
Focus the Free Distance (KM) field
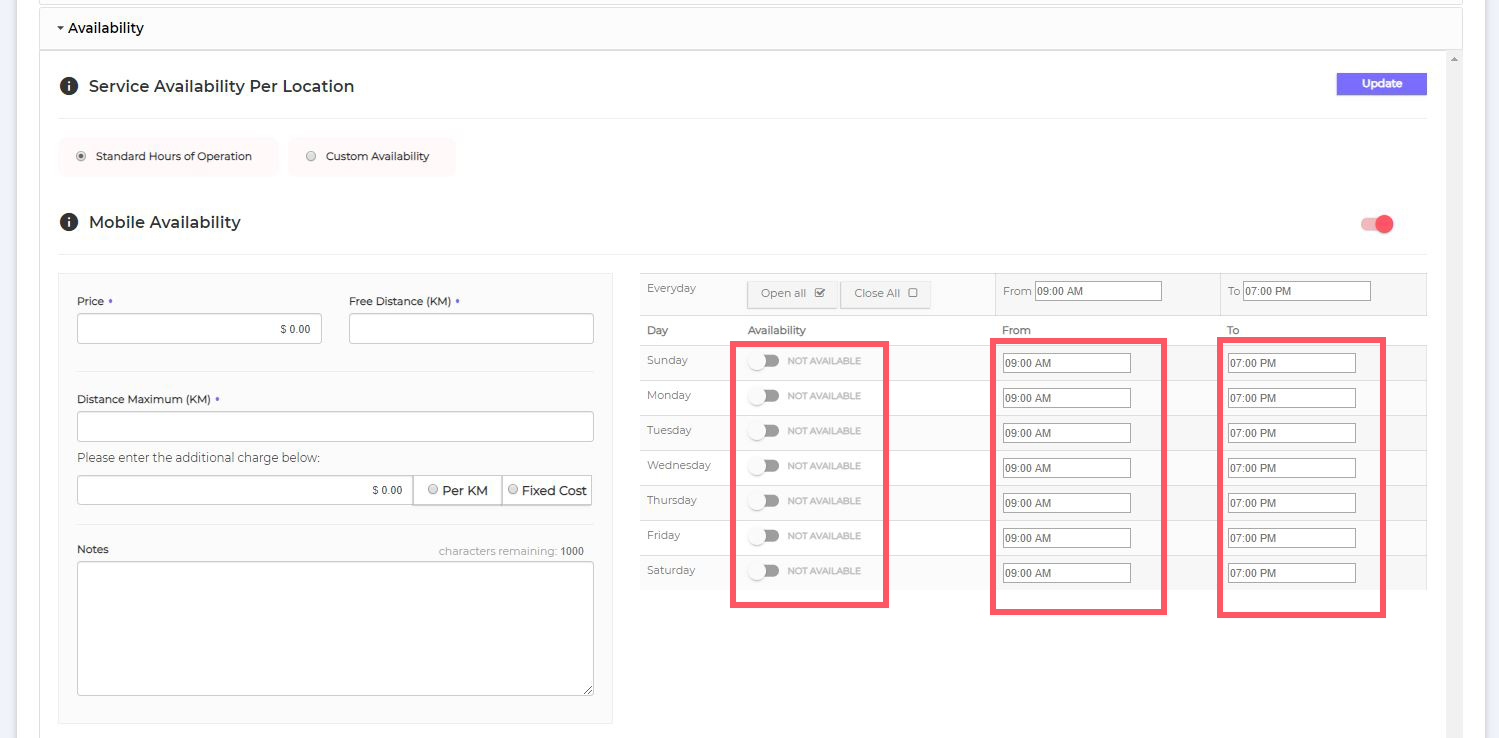click(x=471, y=329)
